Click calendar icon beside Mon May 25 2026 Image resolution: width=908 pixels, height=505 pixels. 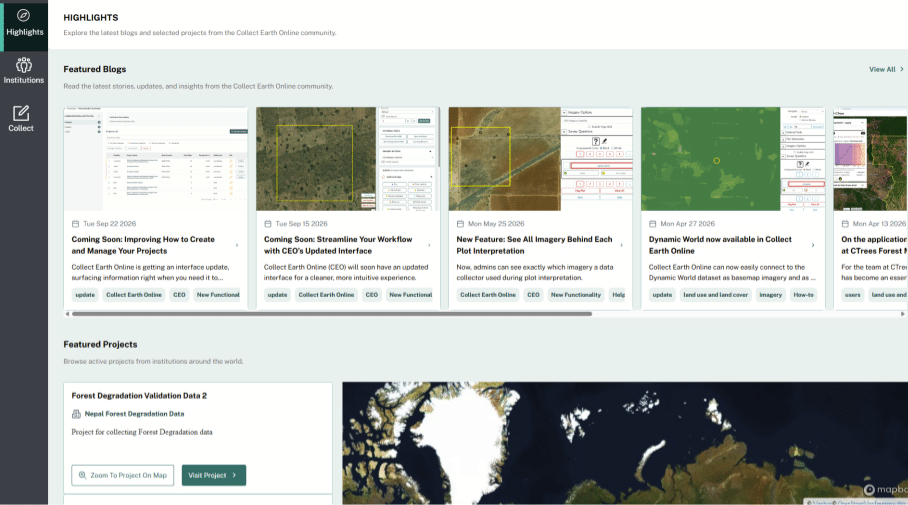pyautogui.click(x=460, y=224)
